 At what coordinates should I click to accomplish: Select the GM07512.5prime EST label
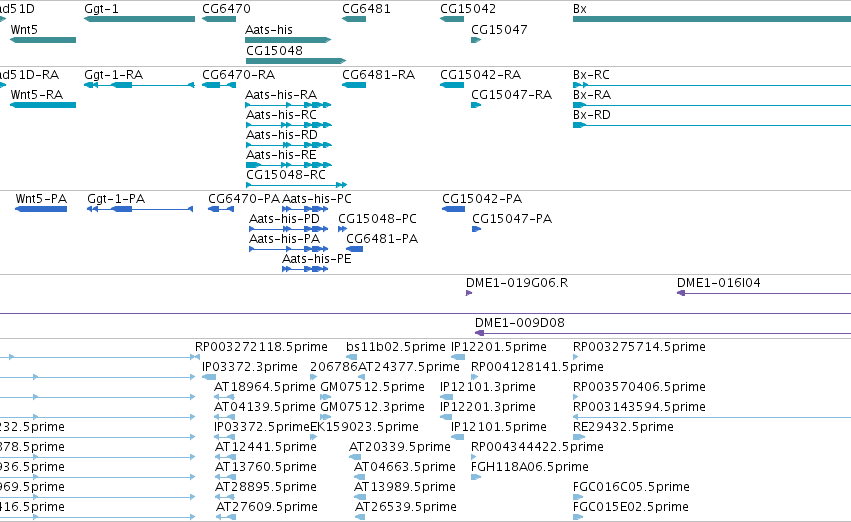372,387
